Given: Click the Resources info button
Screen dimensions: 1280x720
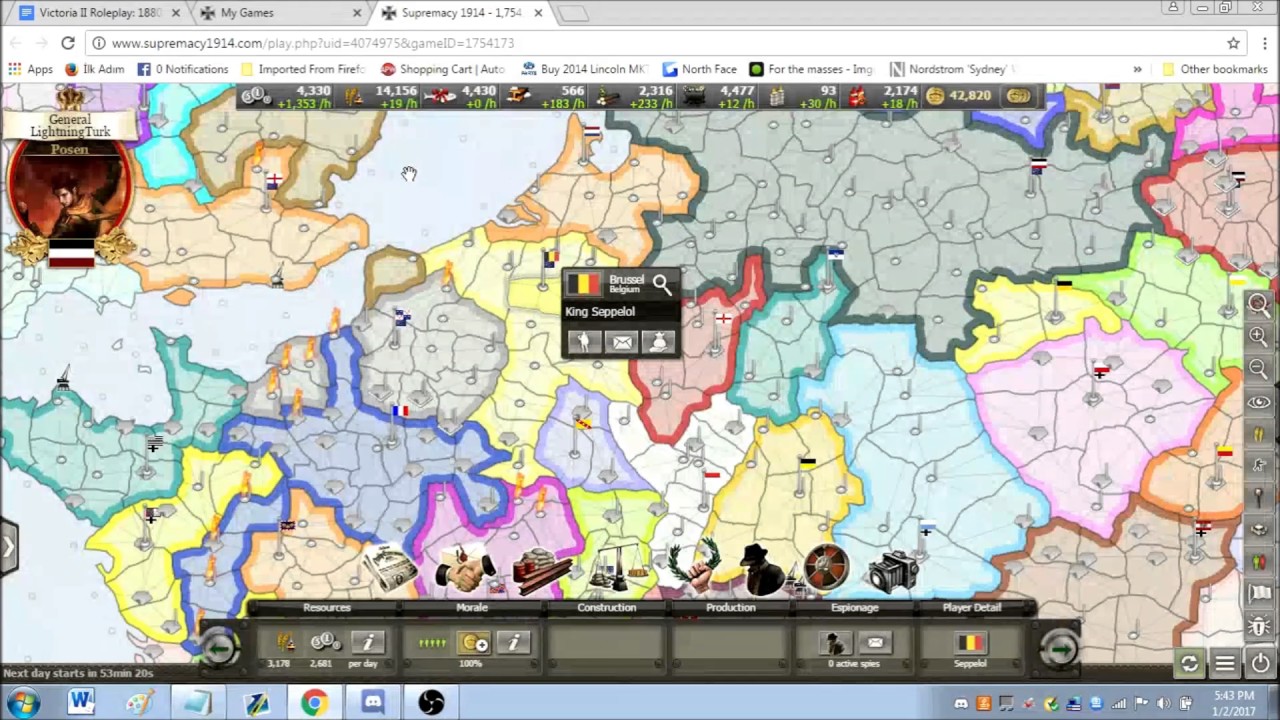Looking at the screenshot, I should point(367,643).
